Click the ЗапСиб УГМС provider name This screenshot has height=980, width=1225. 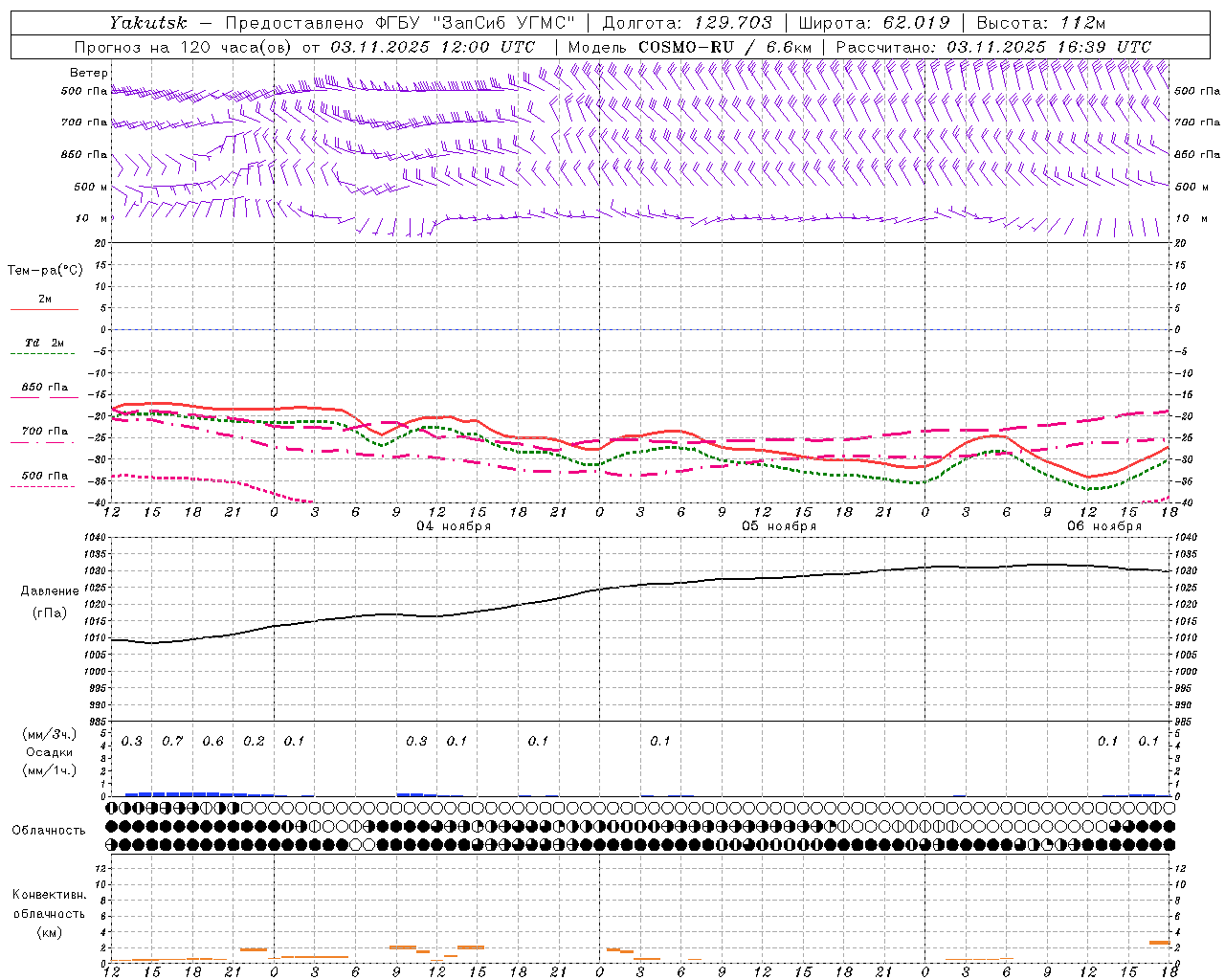point(503,23)
